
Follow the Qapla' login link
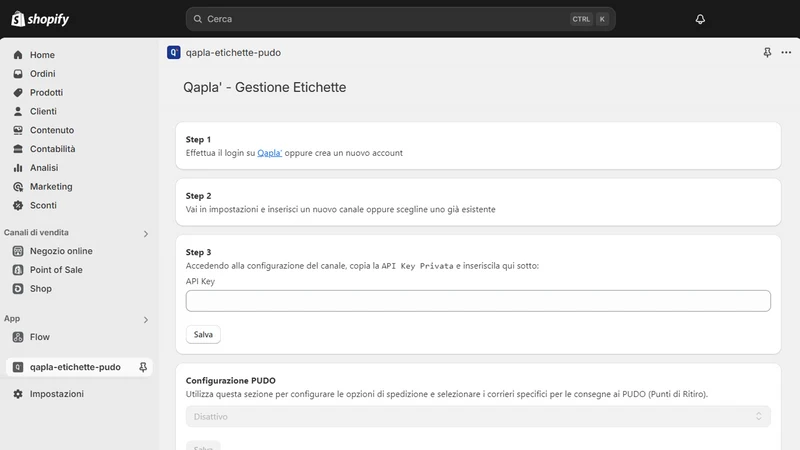(x=269, y=153)
